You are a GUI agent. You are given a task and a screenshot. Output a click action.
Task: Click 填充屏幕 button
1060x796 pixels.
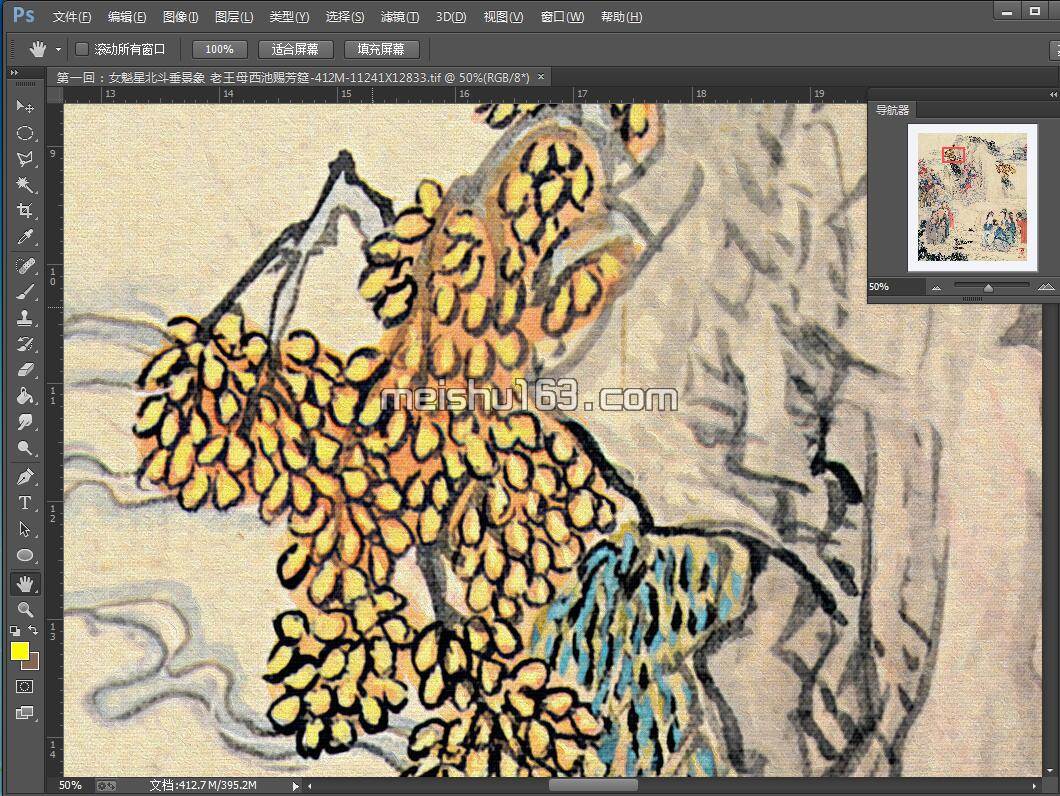point(381,49)
